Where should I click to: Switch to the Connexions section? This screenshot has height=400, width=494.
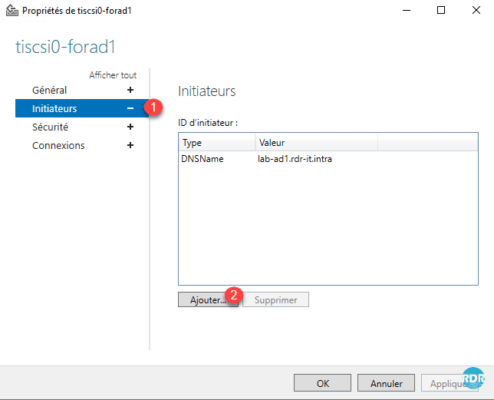tap(58, 145)
